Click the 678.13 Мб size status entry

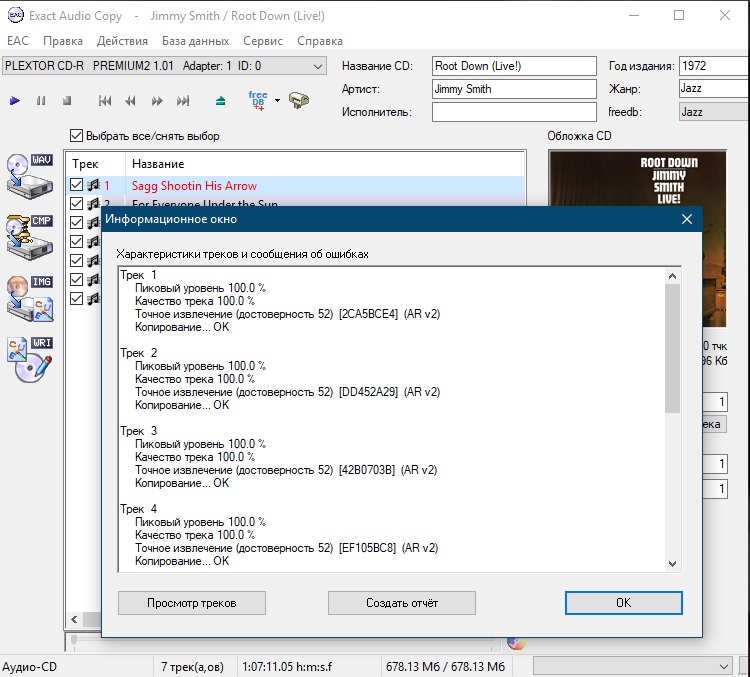[445, 666]
